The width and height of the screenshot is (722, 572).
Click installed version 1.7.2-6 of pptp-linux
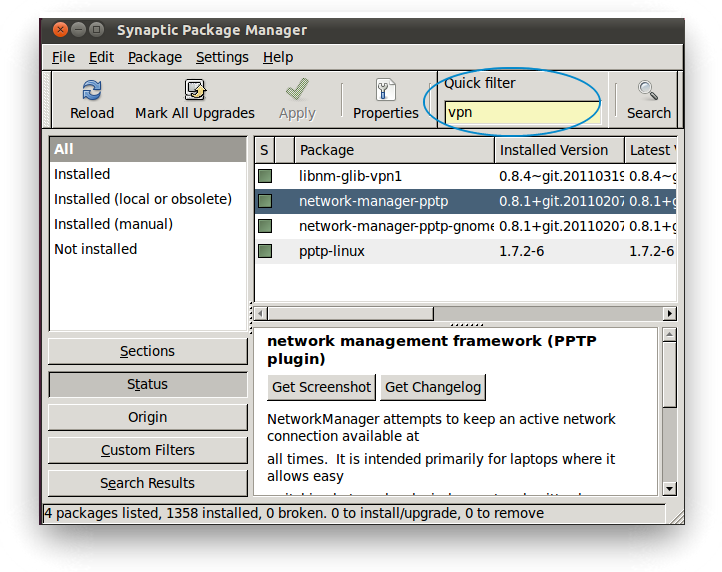tap(521, 251)
